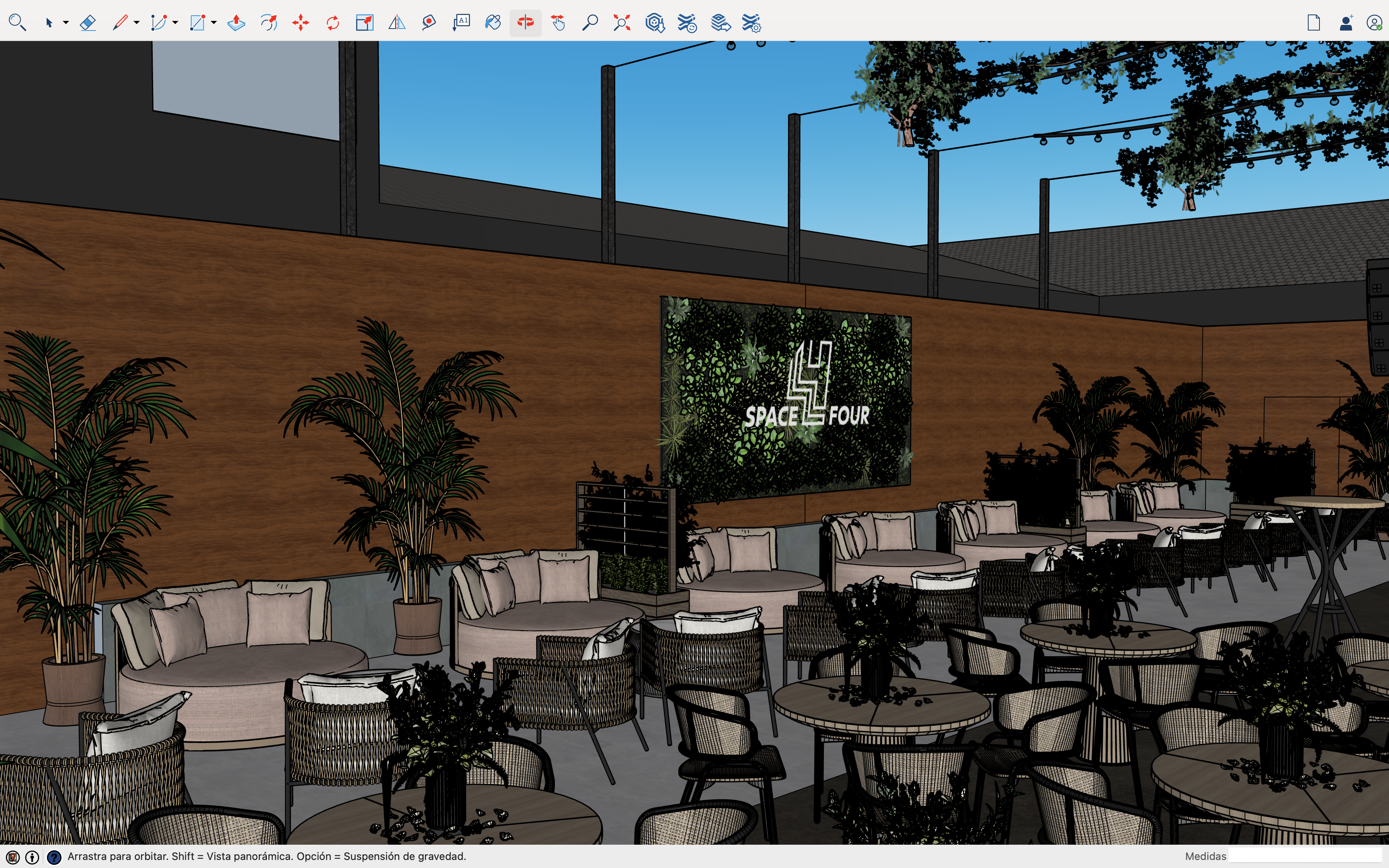The height and width of the screenshot is (868, 1389).
Task: Open the model info credits icon
Action: (33, 857)
